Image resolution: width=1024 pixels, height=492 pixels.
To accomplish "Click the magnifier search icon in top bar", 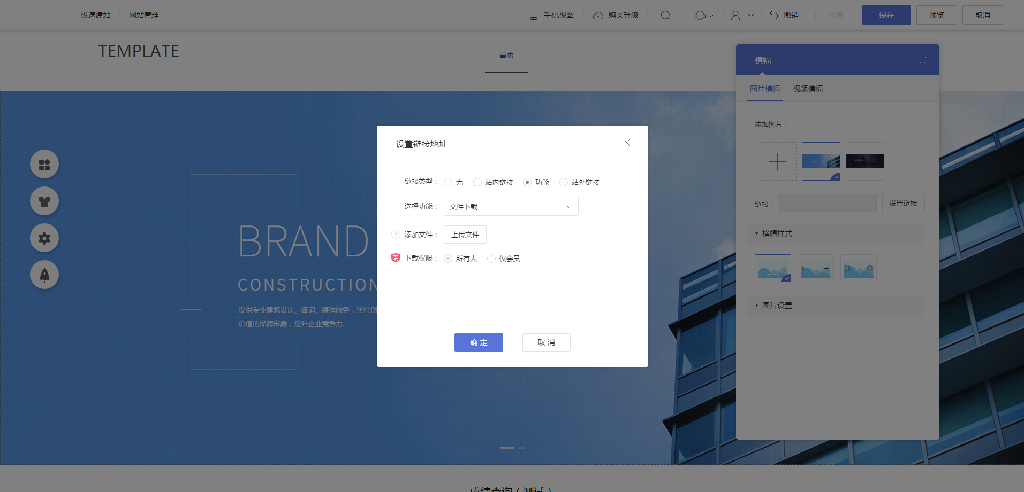I will pyautogui.click(x=665, y=15).
